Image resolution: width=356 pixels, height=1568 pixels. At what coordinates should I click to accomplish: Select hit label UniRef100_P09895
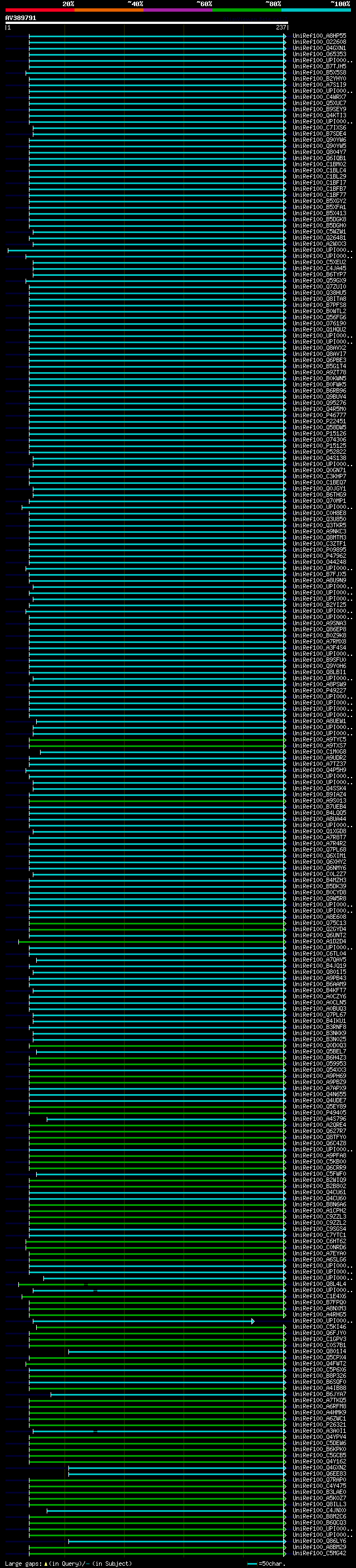[319, 550]
